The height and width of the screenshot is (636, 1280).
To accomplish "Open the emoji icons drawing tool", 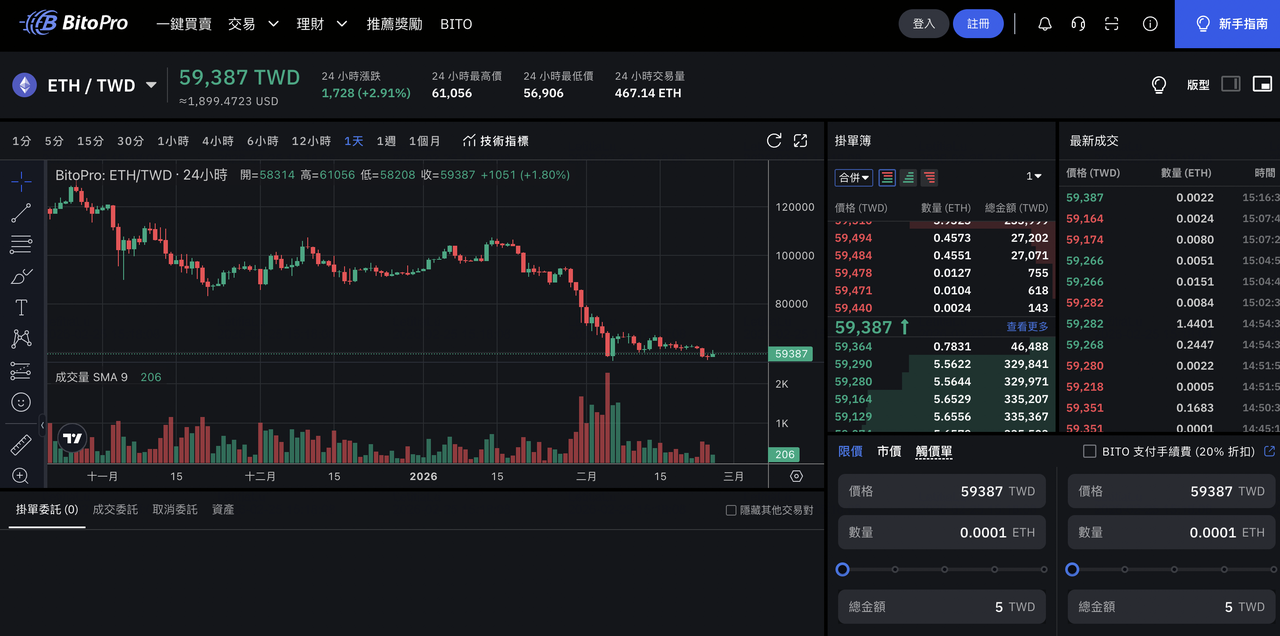I will (21, 402).
